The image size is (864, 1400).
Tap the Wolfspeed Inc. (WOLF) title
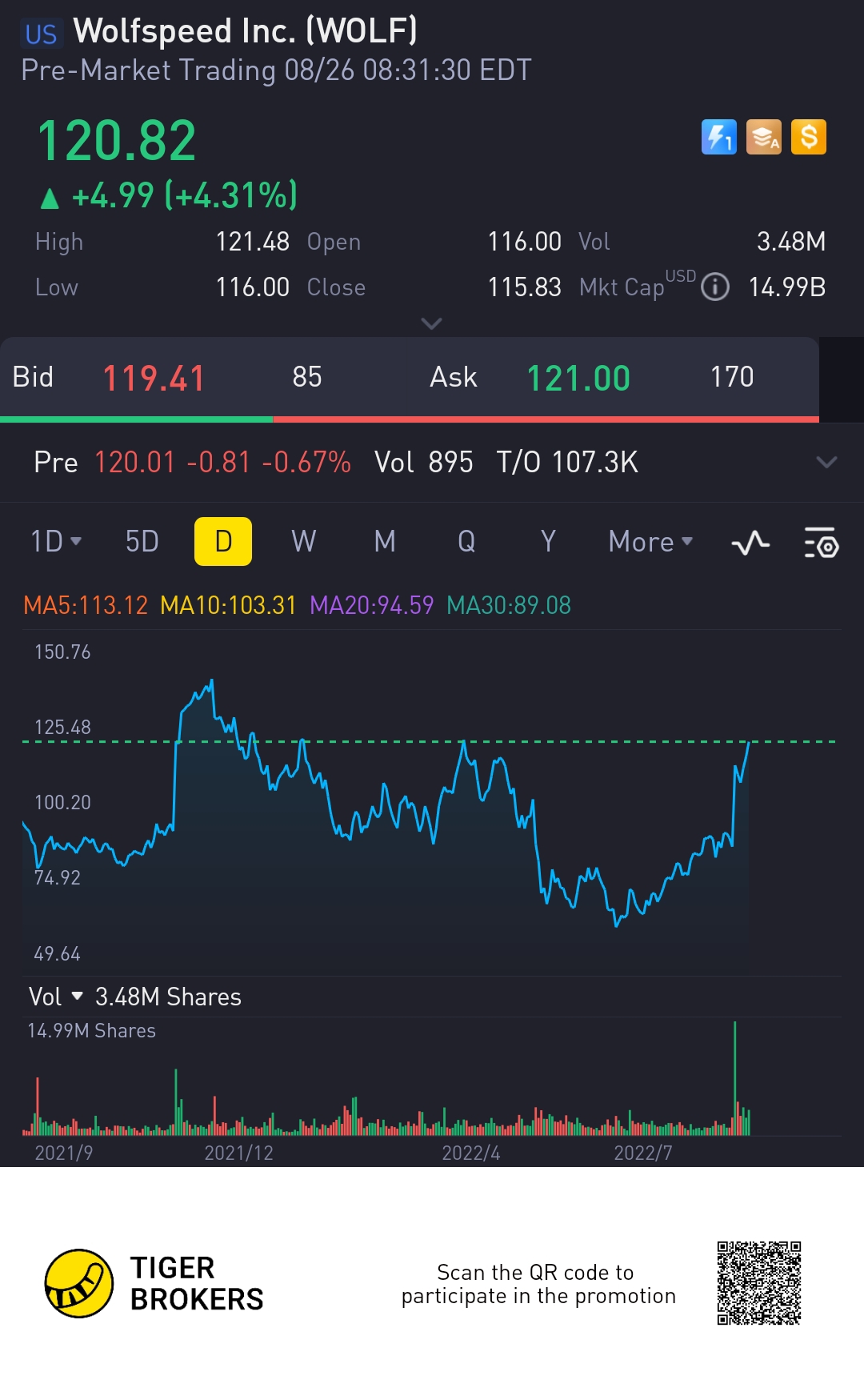pos(245,31)
